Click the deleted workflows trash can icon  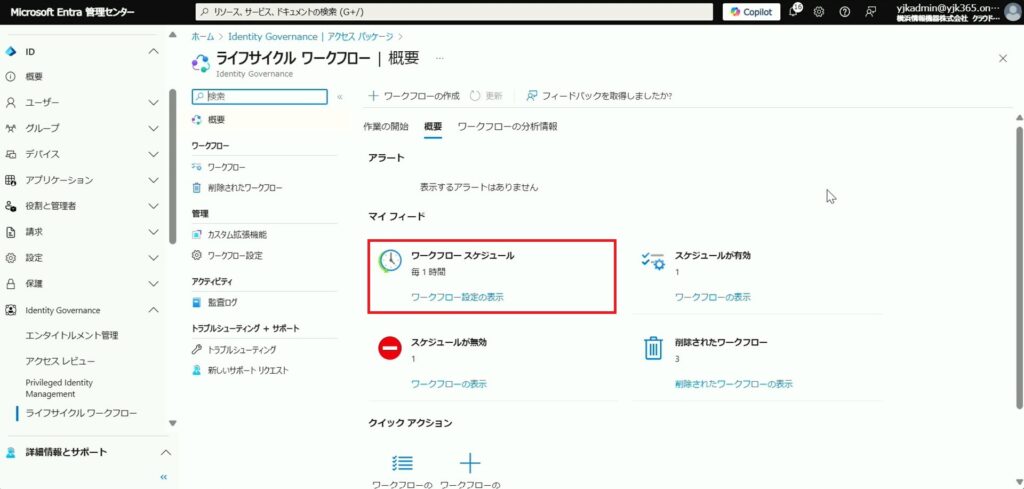point(653,347)
